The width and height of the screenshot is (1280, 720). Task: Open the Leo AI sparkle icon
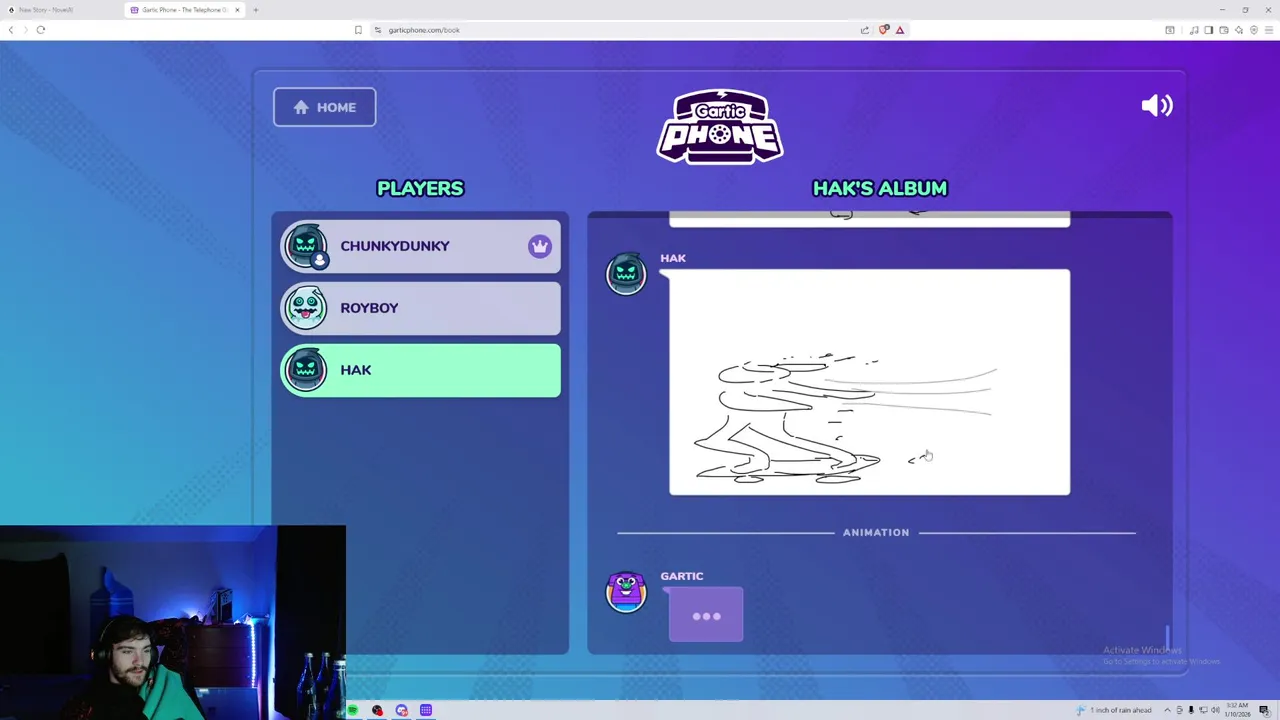(1239, 30)
